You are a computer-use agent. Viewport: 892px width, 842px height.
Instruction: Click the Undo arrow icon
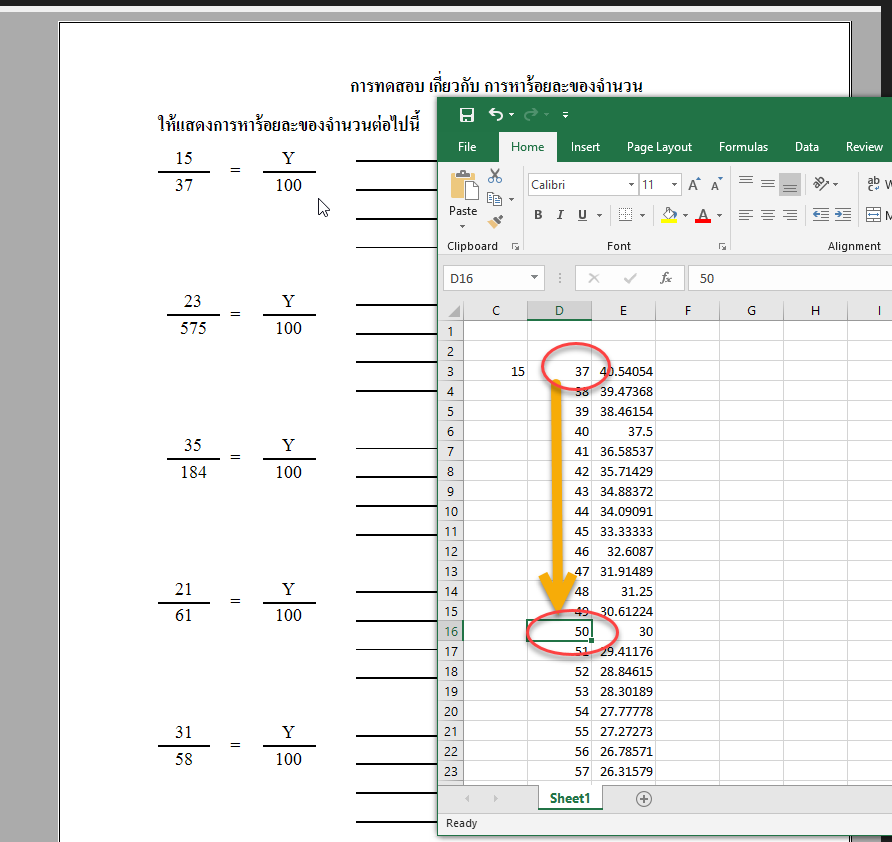coord(496,115)
